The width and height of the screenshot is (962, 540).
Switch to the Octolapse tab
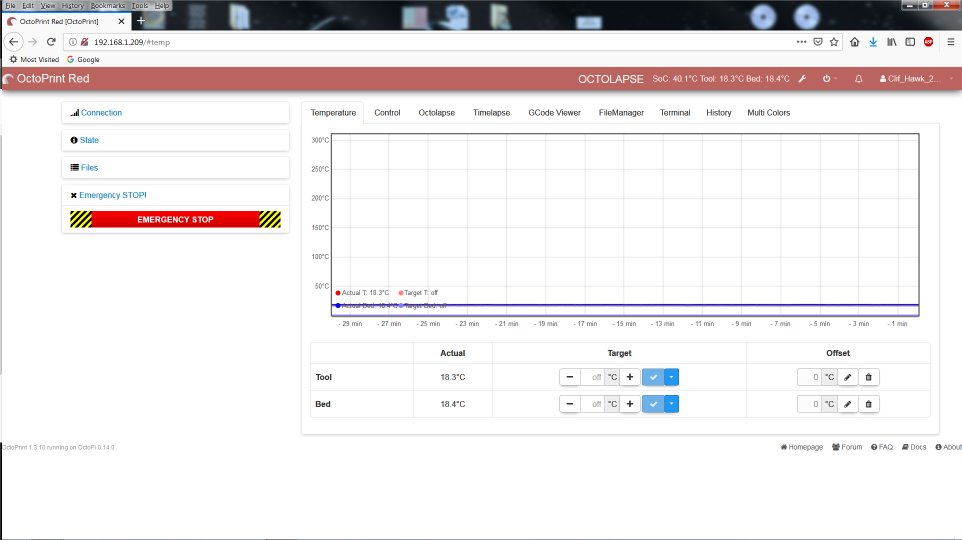(x=436, y=113)
